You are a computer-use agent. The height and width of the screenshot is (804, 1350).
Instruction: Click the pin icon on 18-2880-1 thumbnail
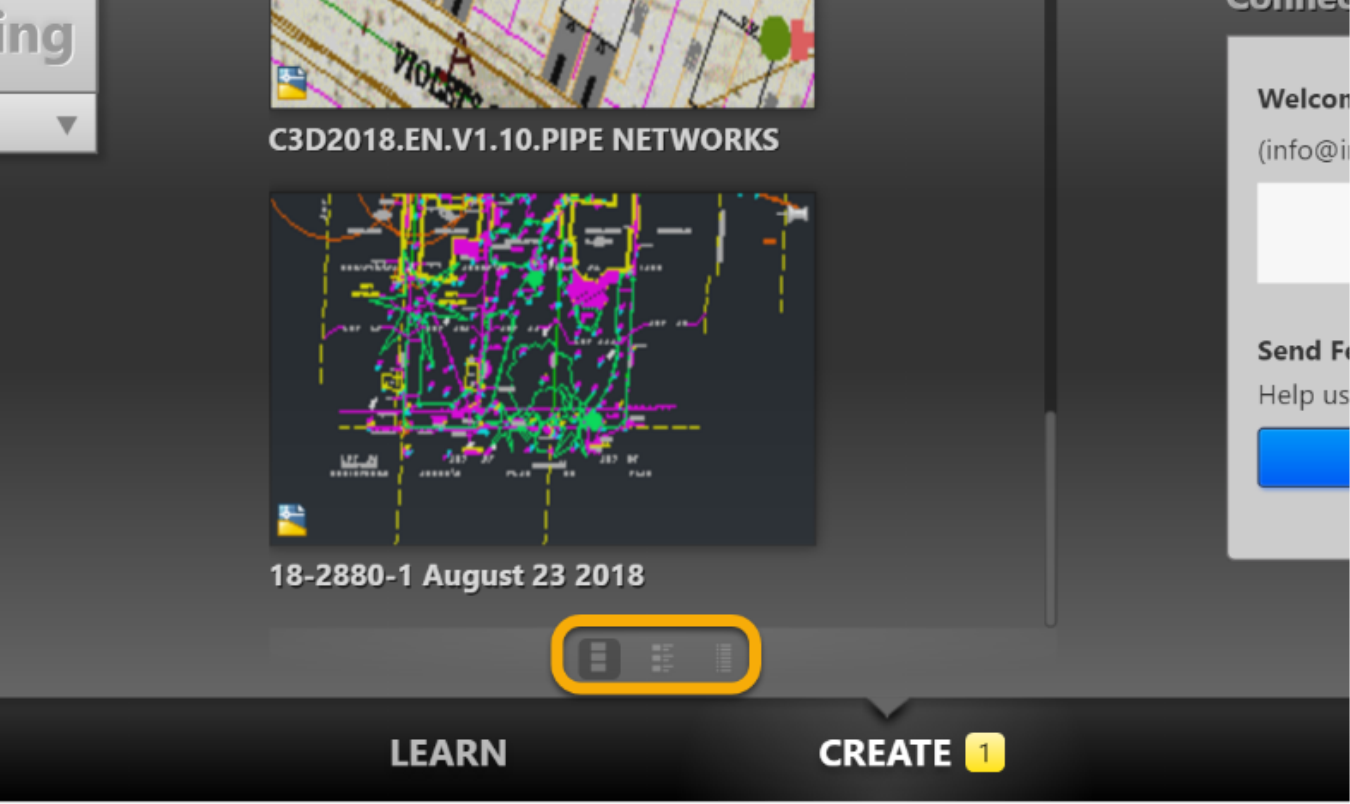[x=796, y=213]
